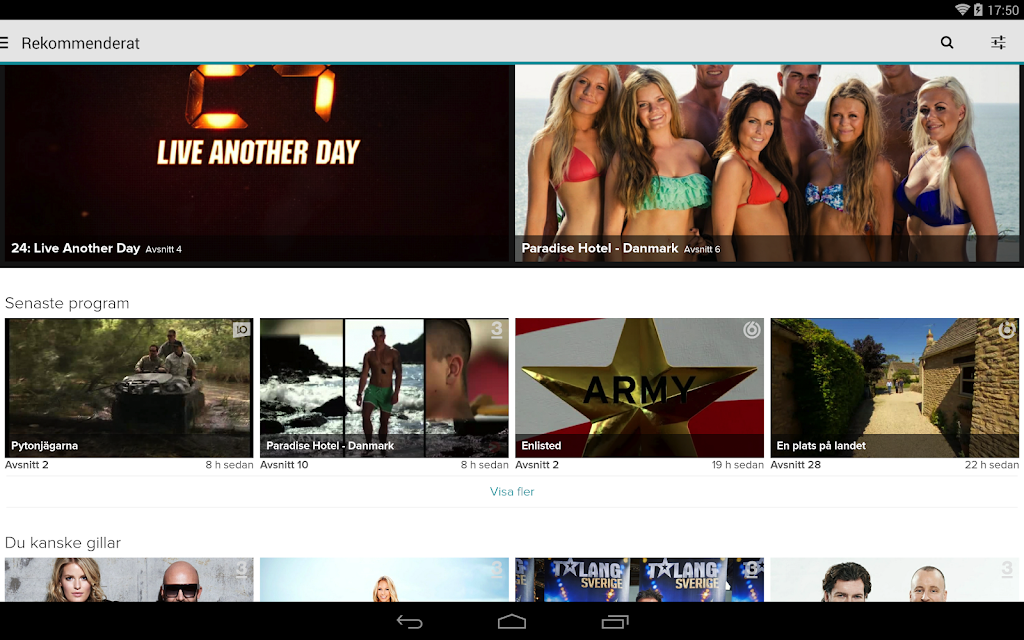Open the first Du kanske gillar thumbnail
The width and height of the screenshot is (1024, 640).
[129, 580]
